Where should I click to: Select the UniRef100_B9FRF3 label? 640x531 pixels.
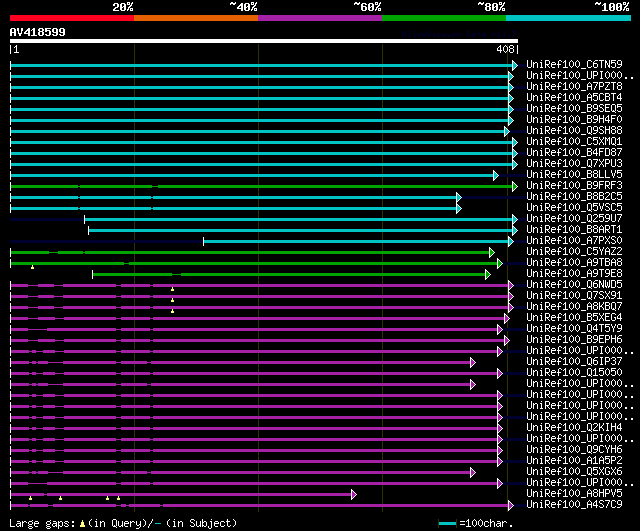[x=574, y=186]
